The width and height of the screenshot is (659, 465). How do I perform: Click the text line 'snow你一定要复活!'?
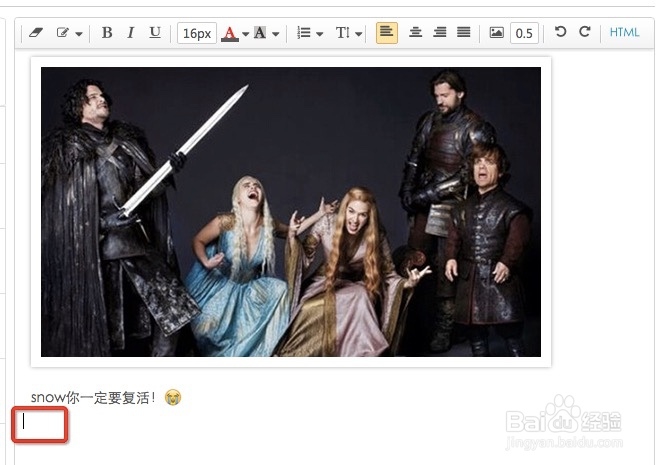pyautogui.click(x=93, y=397)
